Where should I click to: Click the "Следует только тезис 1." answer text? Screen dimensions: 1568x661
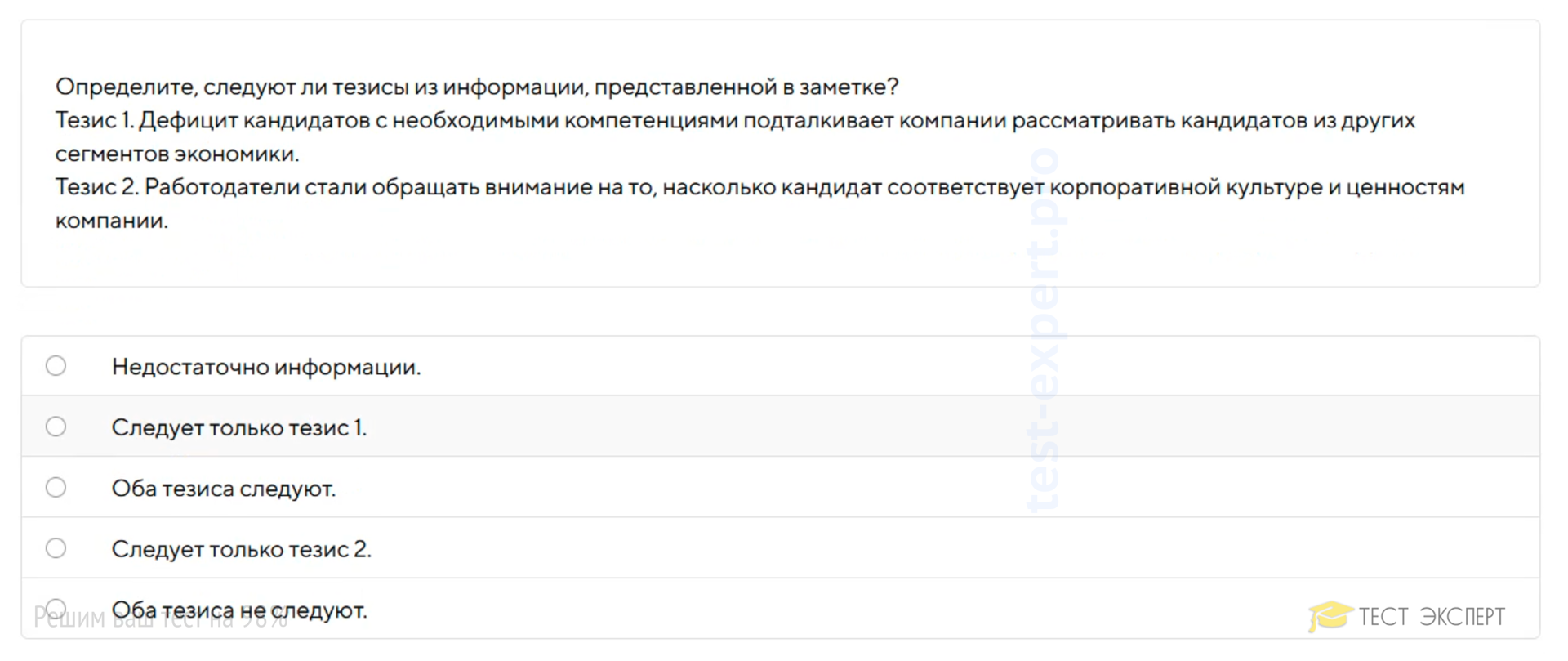pyautogui.click(x=239, y=428)
